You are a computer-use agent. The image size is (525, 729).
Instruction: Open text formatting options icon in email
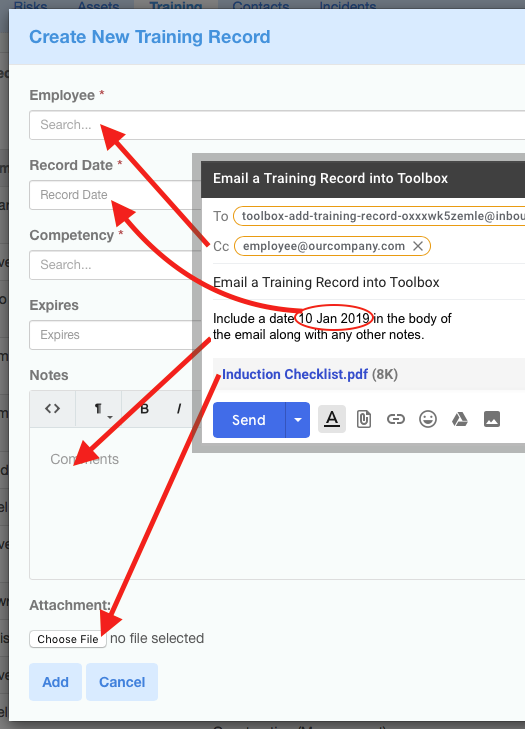pos(332,419)
